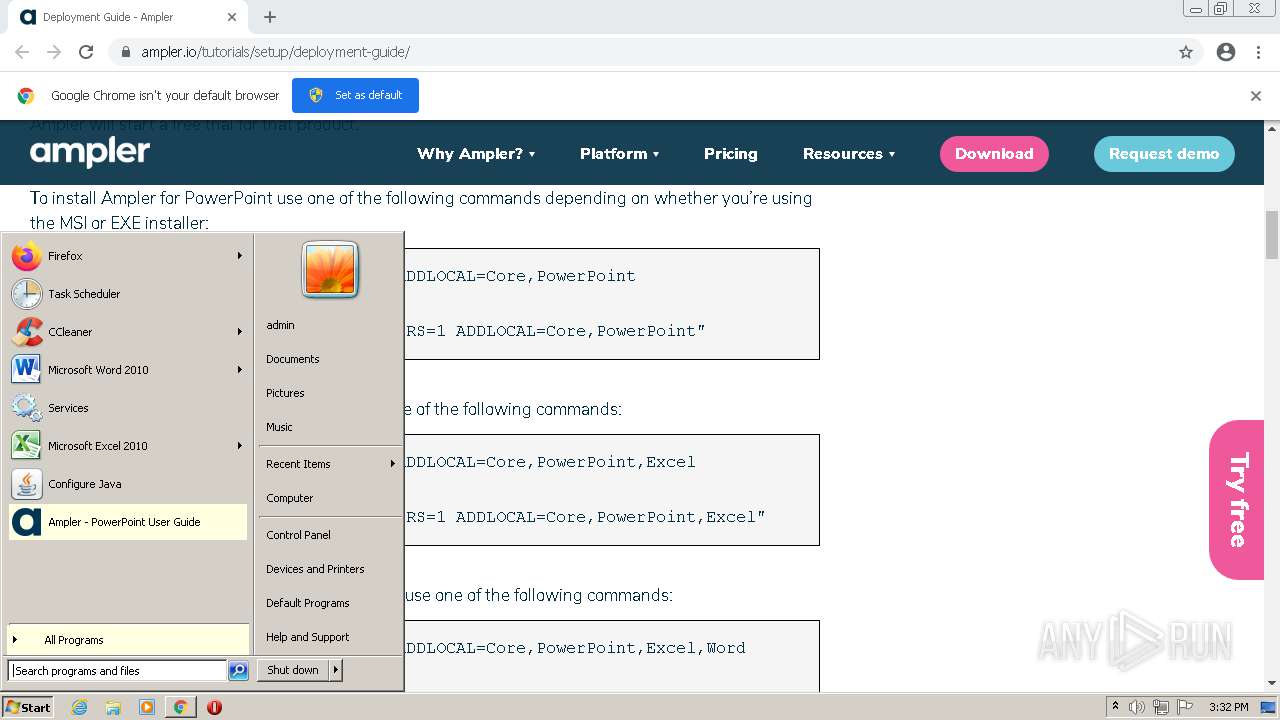This screenshot has width=1280, height=720.
Task: Open Configure Java
Action: click(x=127, y=484)
